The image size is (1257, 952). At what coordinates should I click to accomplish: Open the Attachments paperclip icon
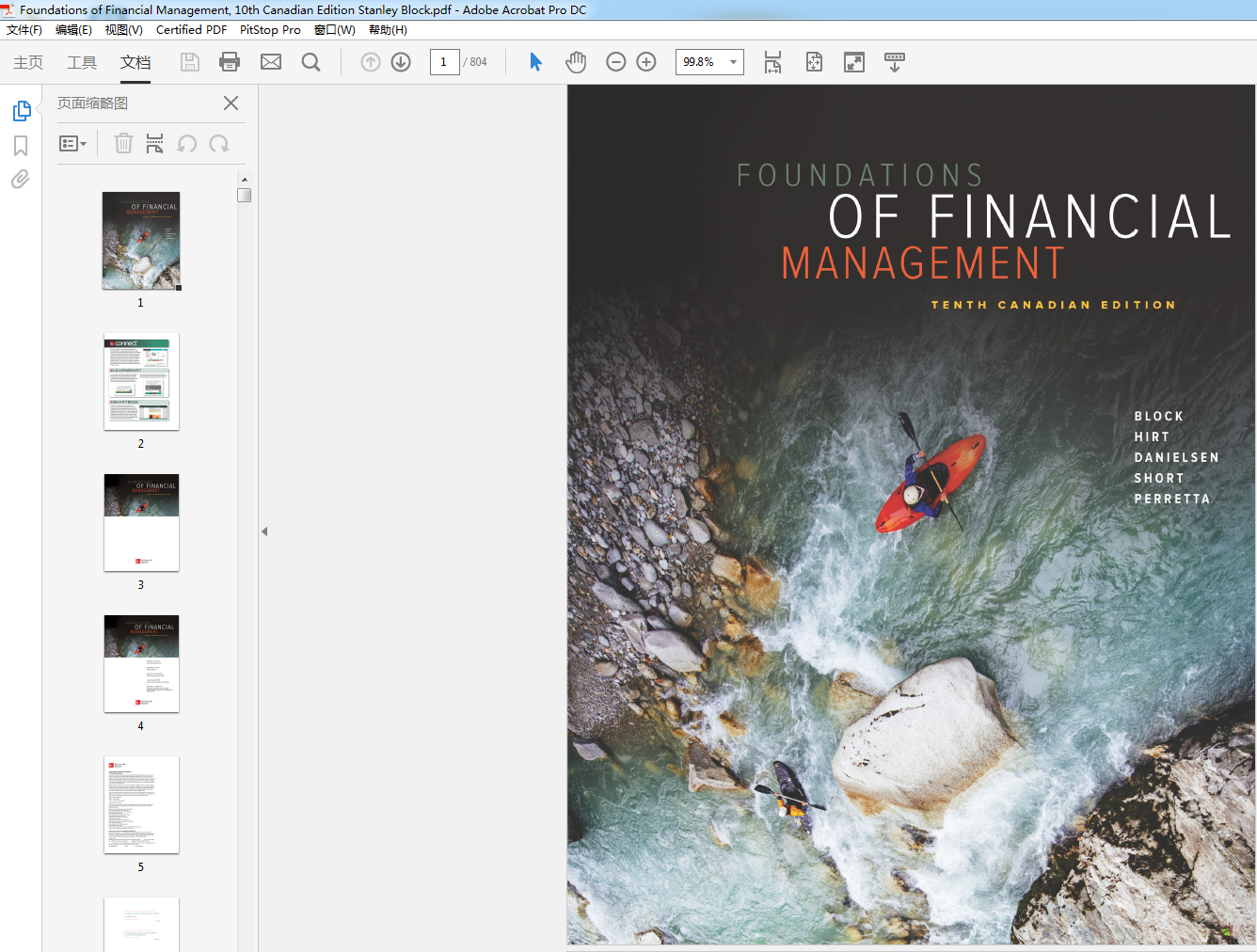coord(20,179)
